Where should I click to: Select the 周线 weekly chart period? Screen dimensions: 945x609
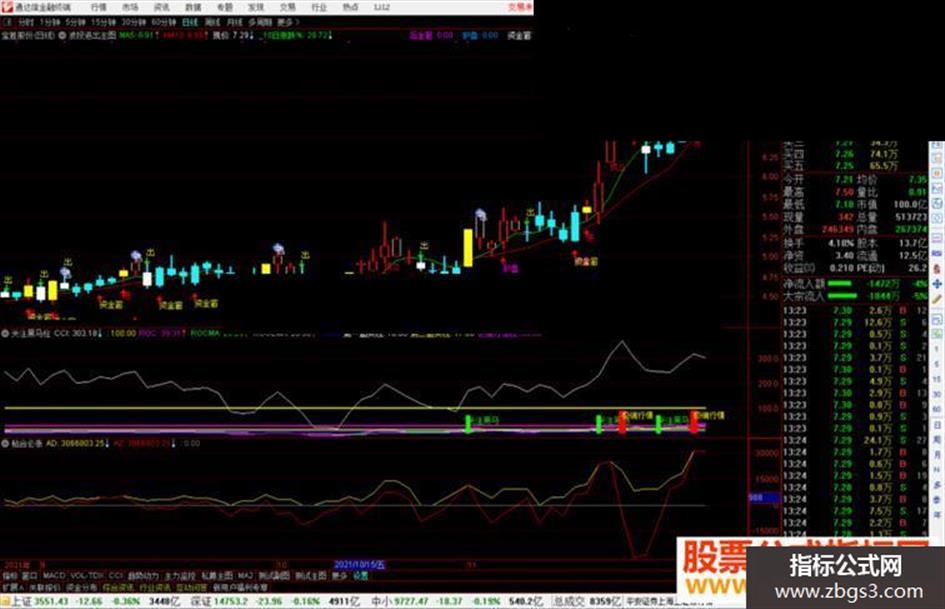pos(213,22)
